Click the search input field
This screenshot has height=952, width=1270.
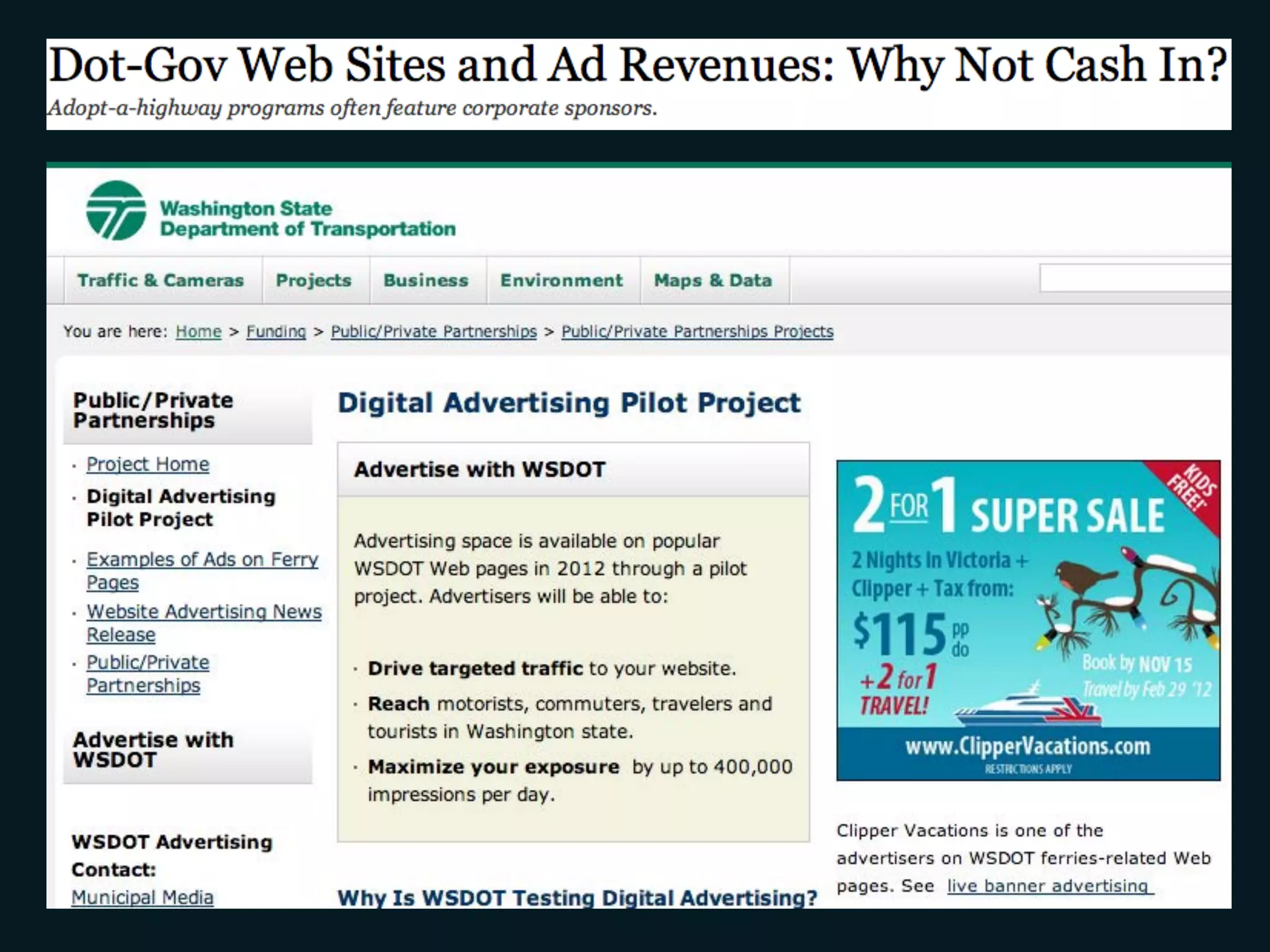tap(1135, 278)
